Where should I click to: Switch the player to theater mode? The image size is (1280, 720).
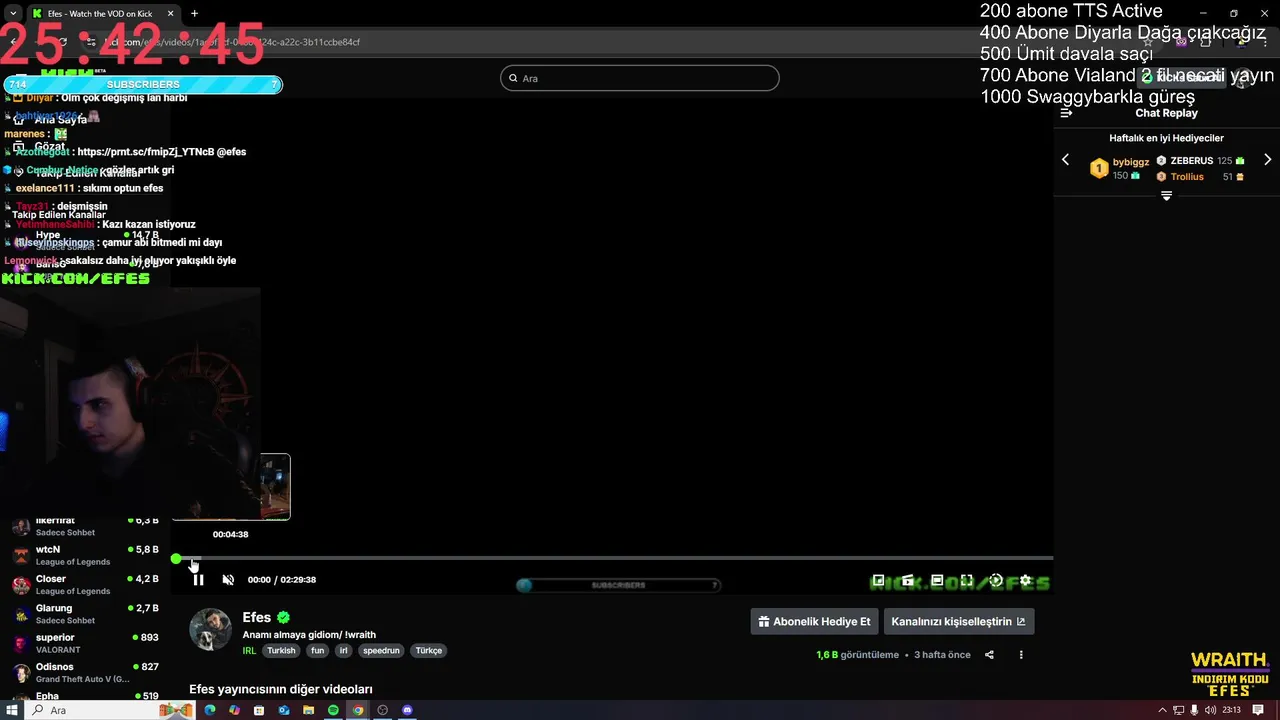[937, 580]
